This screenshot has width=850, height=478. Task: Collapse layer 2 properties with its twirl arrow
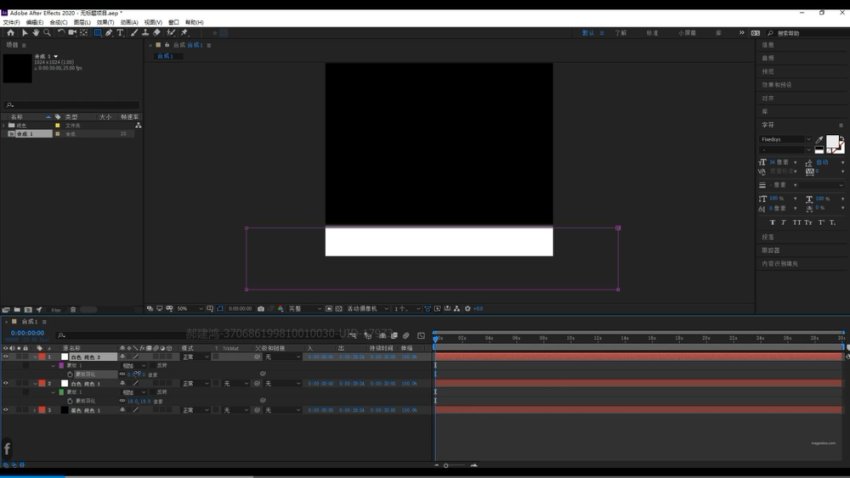point(35,383)
